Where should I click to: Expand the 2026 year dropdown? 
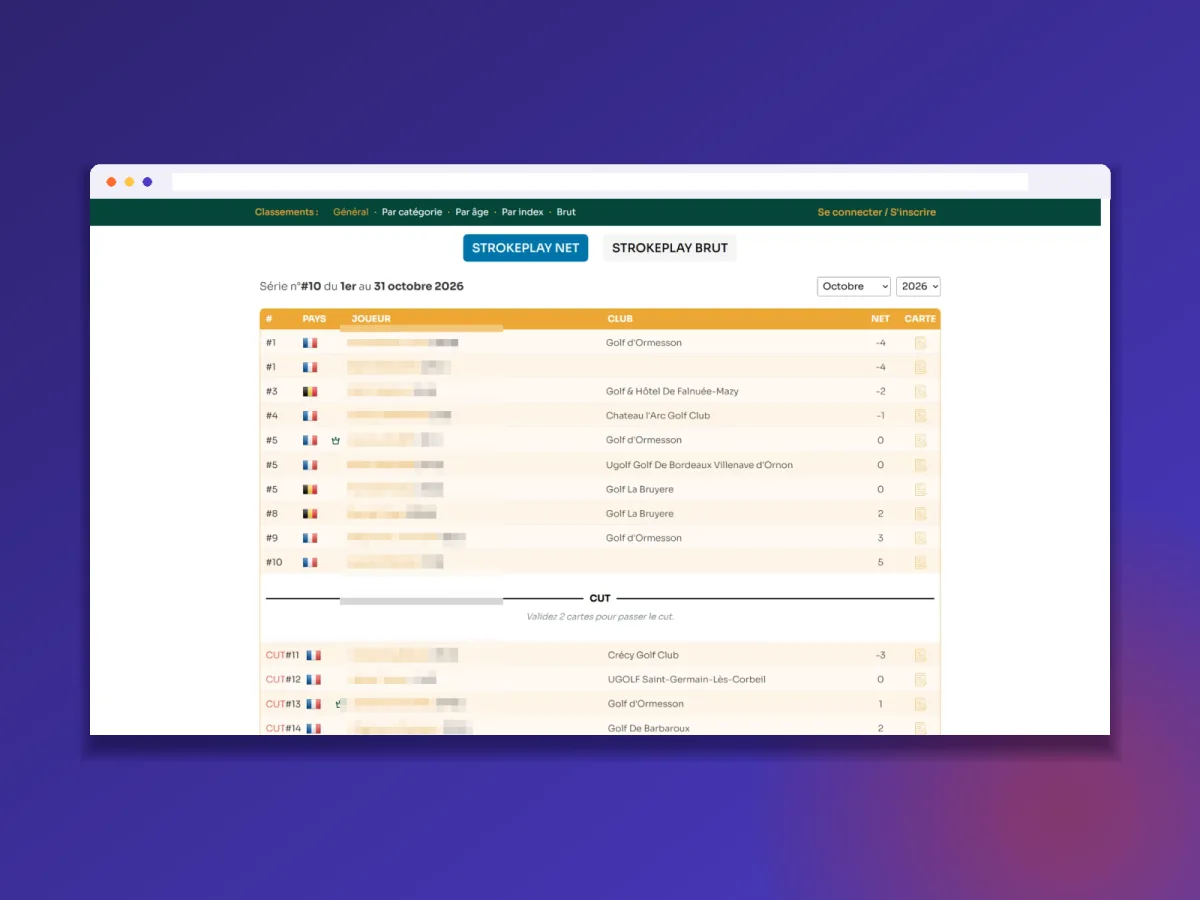918,286
